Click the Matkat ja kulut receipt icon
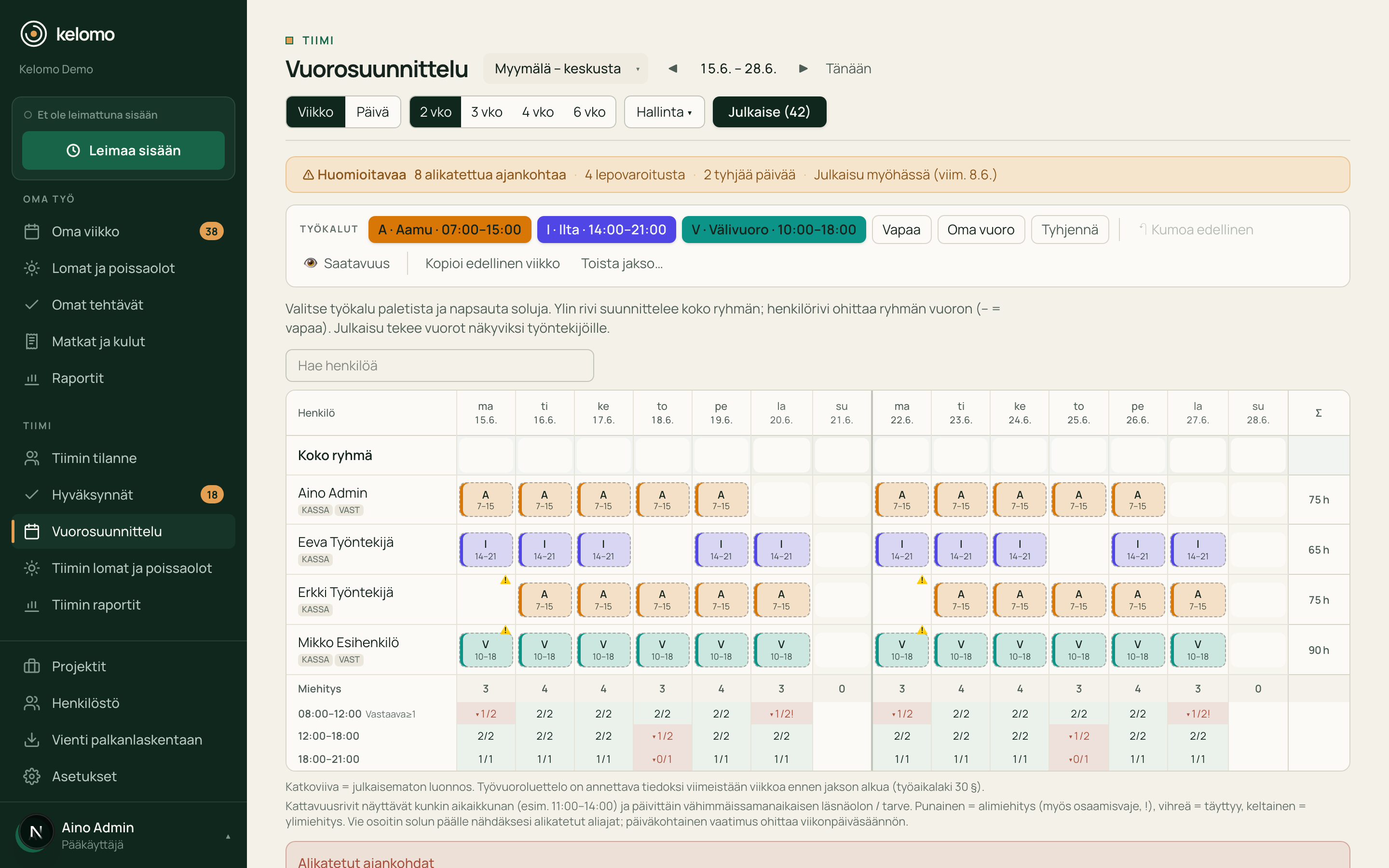Image resolution: width=1389 pixels, height=868 pixels. coord(31,341)
